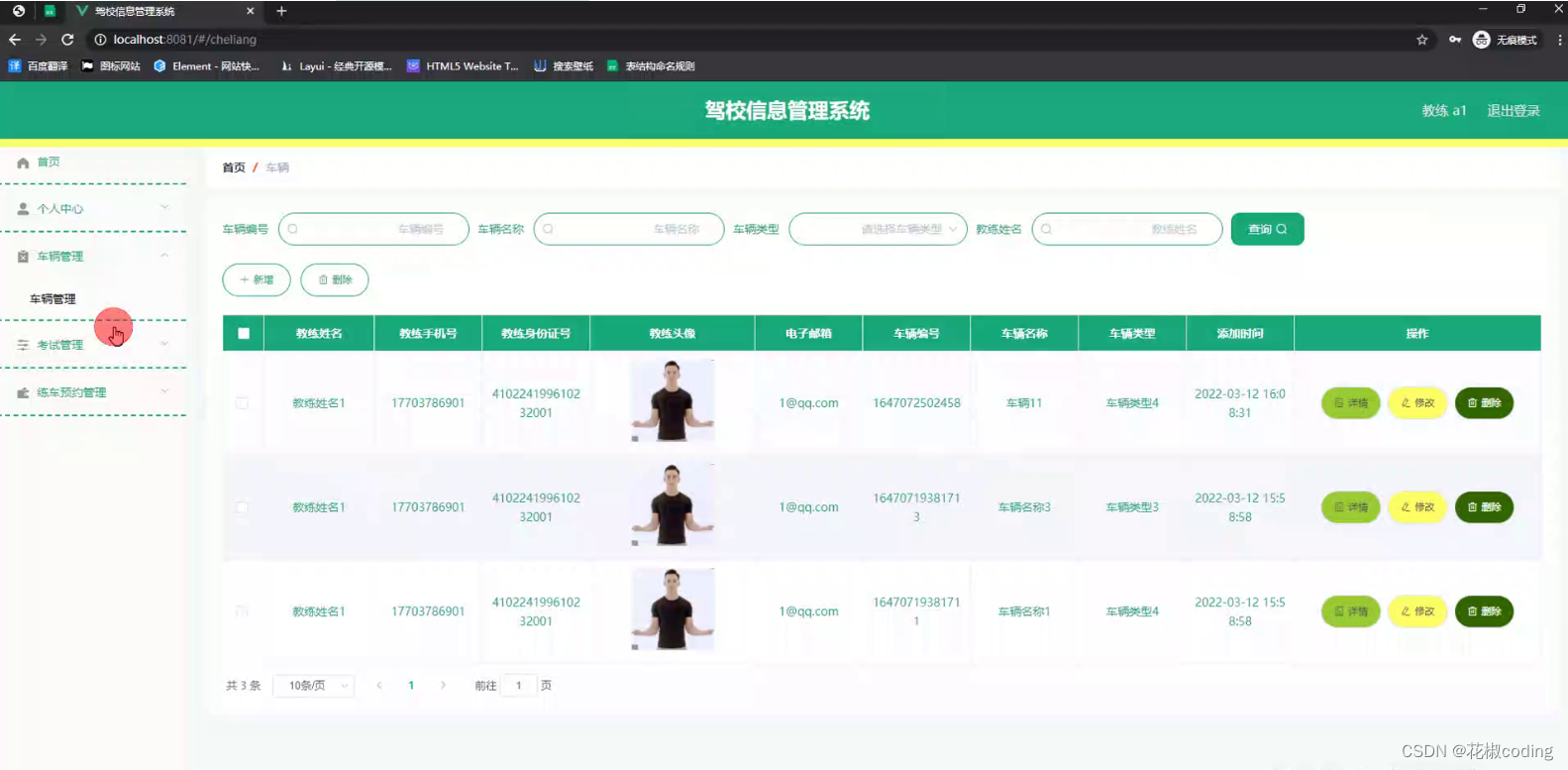Click the password key icon in address bar
1568x770 pixels.
pos(1455,40)
